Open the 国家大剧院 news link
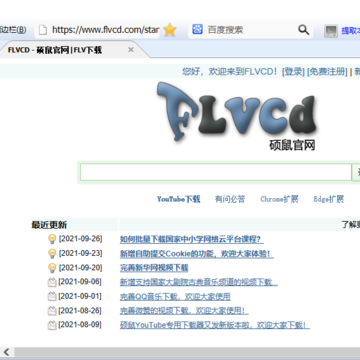Viewport: 360px width, 360px height. [199, 282]
